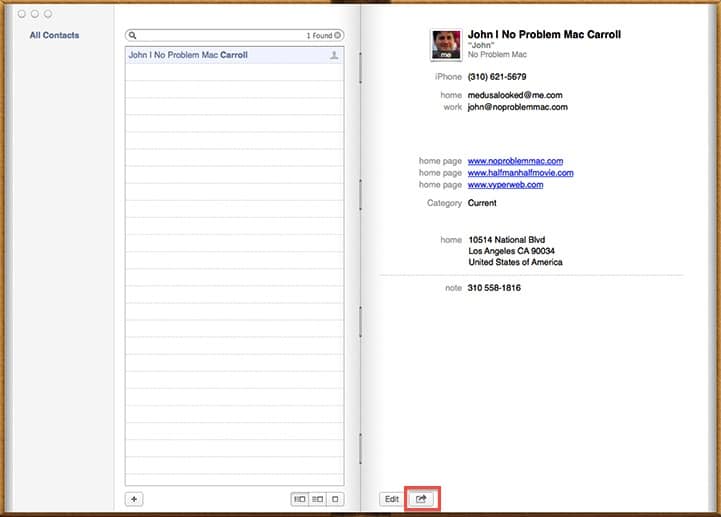Click the search magnifier icon
The height and width of the screenshot is (517, 721).
tap(132, 35)
